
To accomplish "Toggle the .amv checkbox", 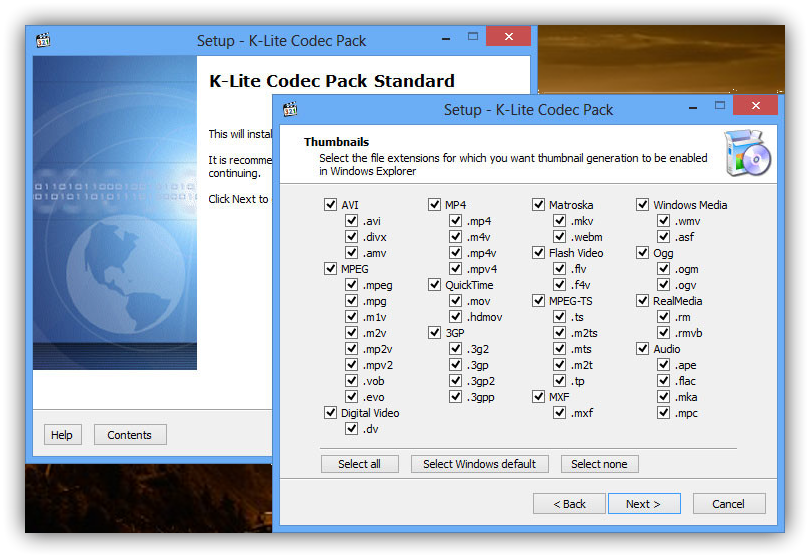I will 351,253.
